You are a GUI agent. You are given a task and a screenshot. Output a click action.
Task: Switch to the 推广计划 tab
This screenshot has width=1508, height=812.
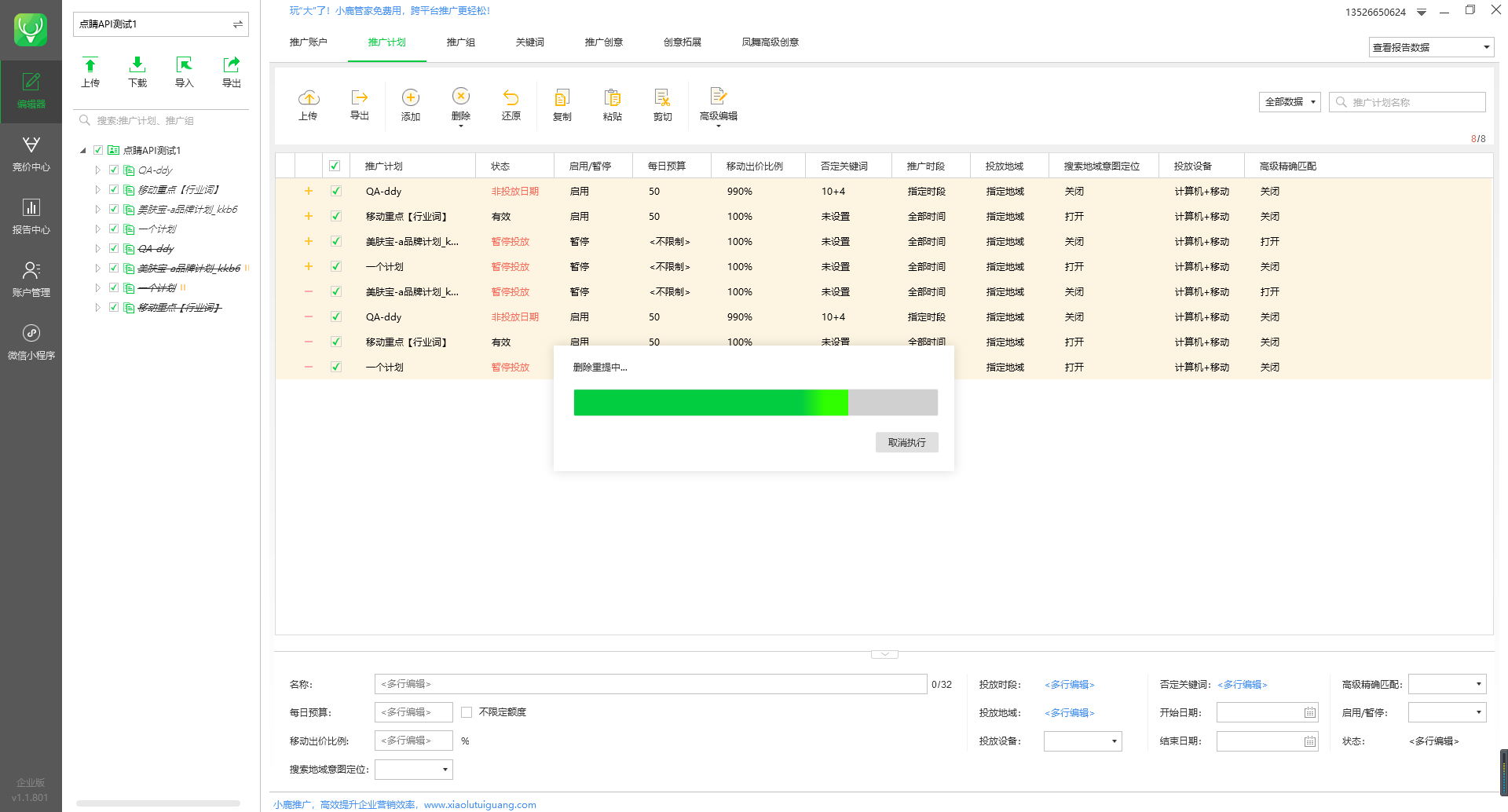387,42
